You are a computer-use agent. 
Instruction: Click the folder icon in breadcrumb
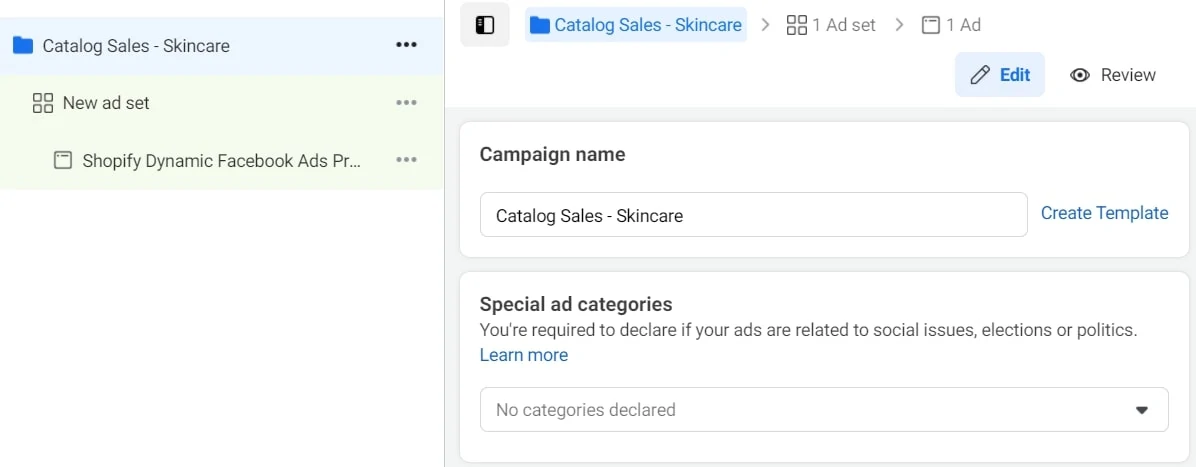(540, 25)
